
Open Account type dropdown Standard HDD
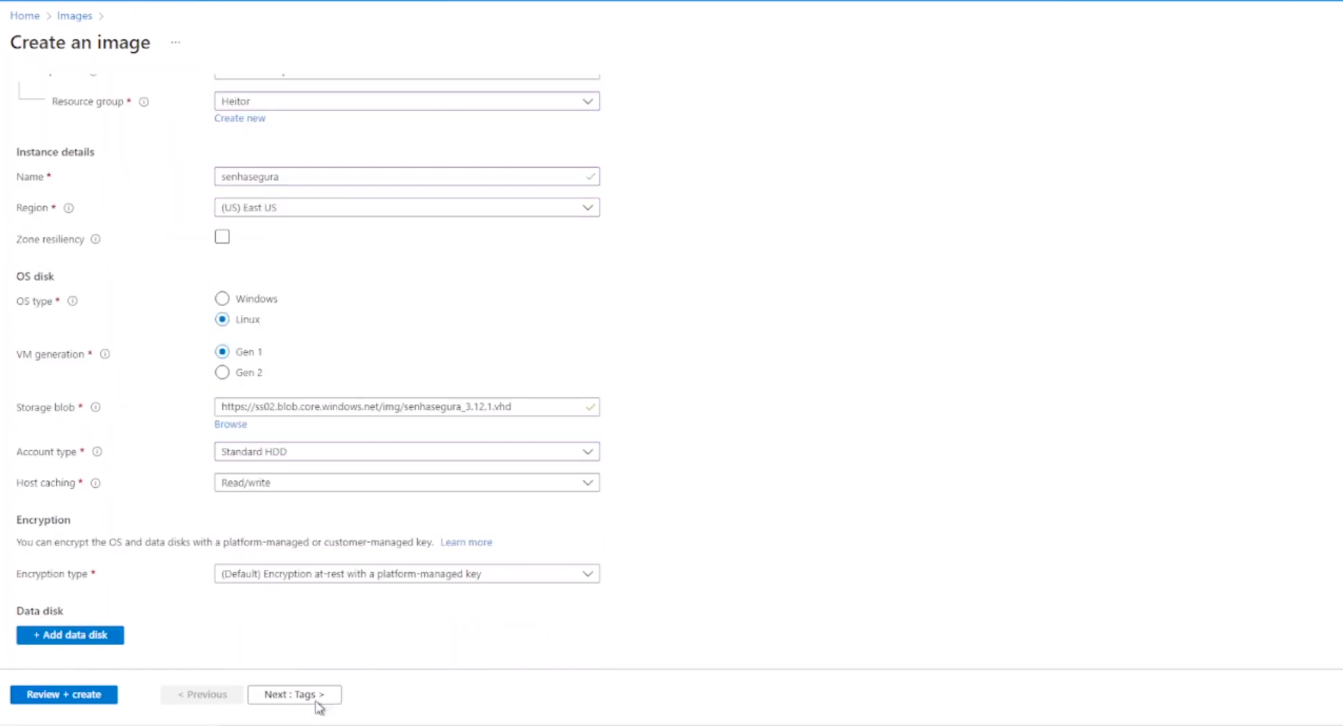(407, 451)
